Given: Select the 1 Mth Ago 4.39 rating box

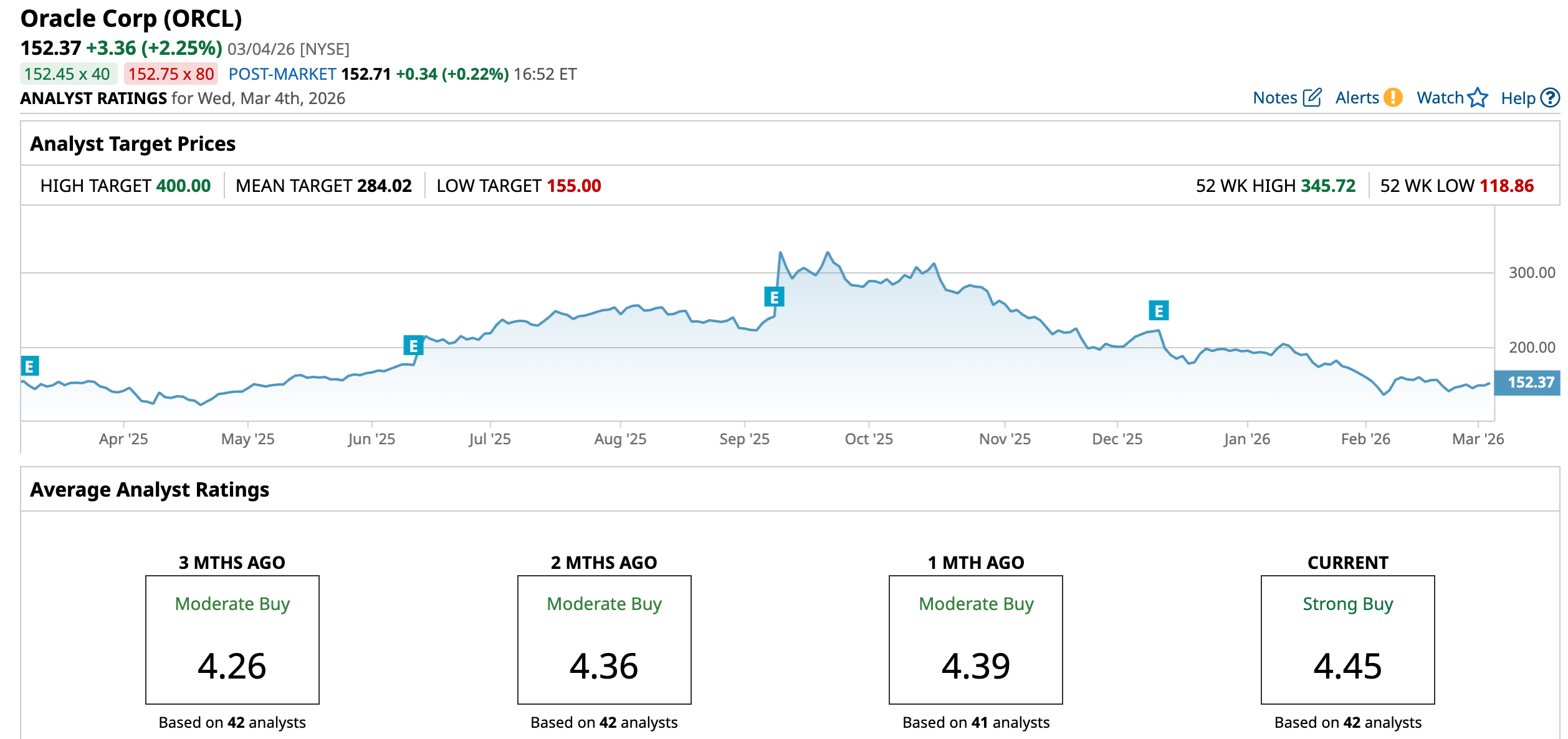Looking at the screenshot, I should 975,639.
